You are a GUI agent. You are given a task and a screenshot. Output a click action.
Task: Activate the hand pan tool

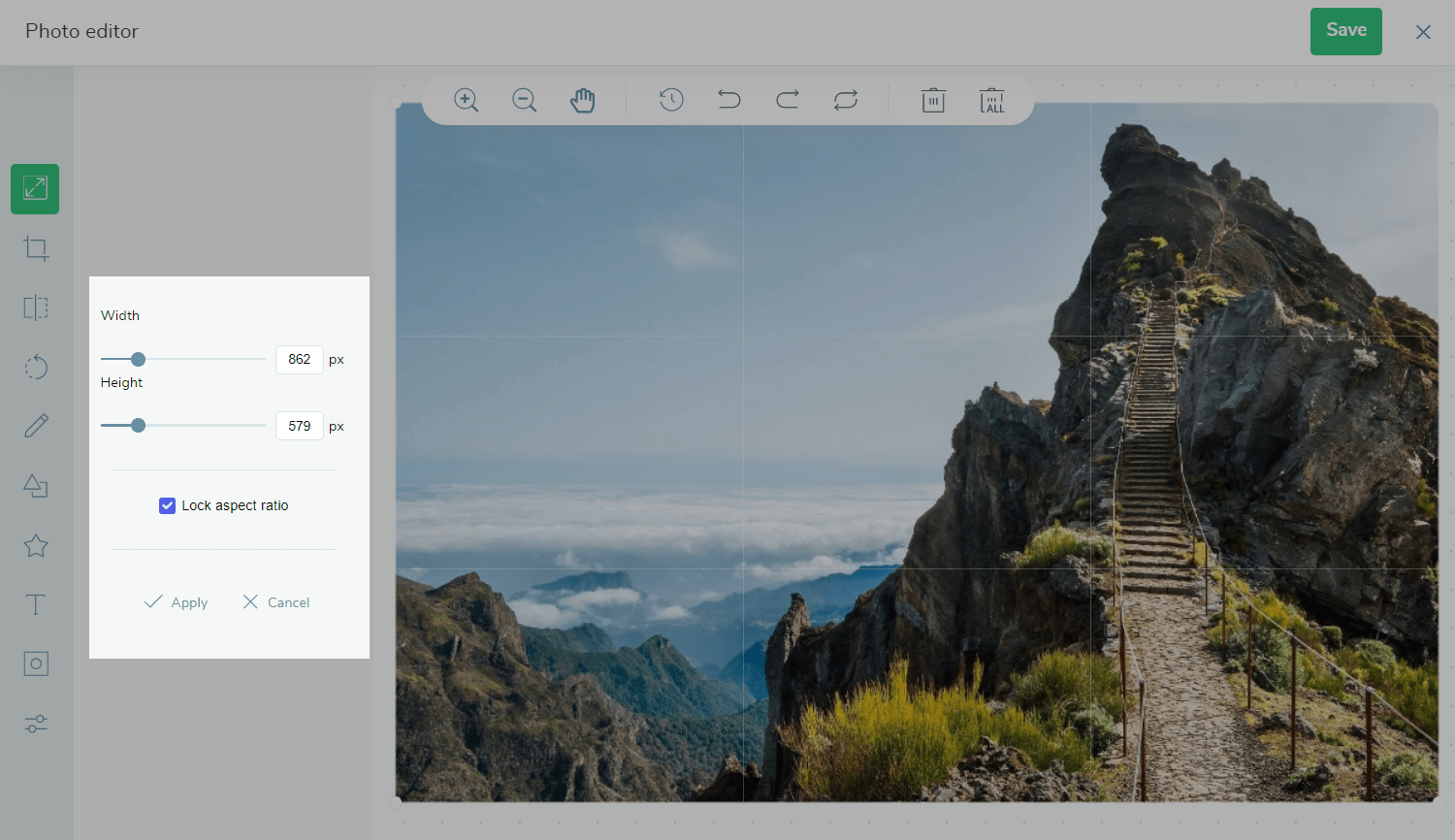[x=582, y=100]
